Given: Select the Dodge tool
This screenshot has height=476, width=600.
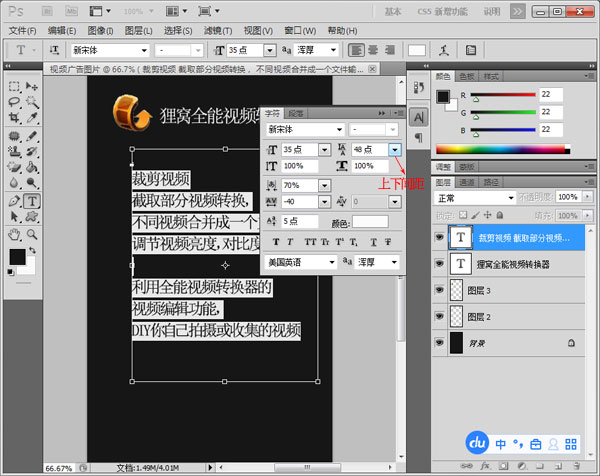Looking at the screenshot, I should pyautogui.click(x=32, y=183).
